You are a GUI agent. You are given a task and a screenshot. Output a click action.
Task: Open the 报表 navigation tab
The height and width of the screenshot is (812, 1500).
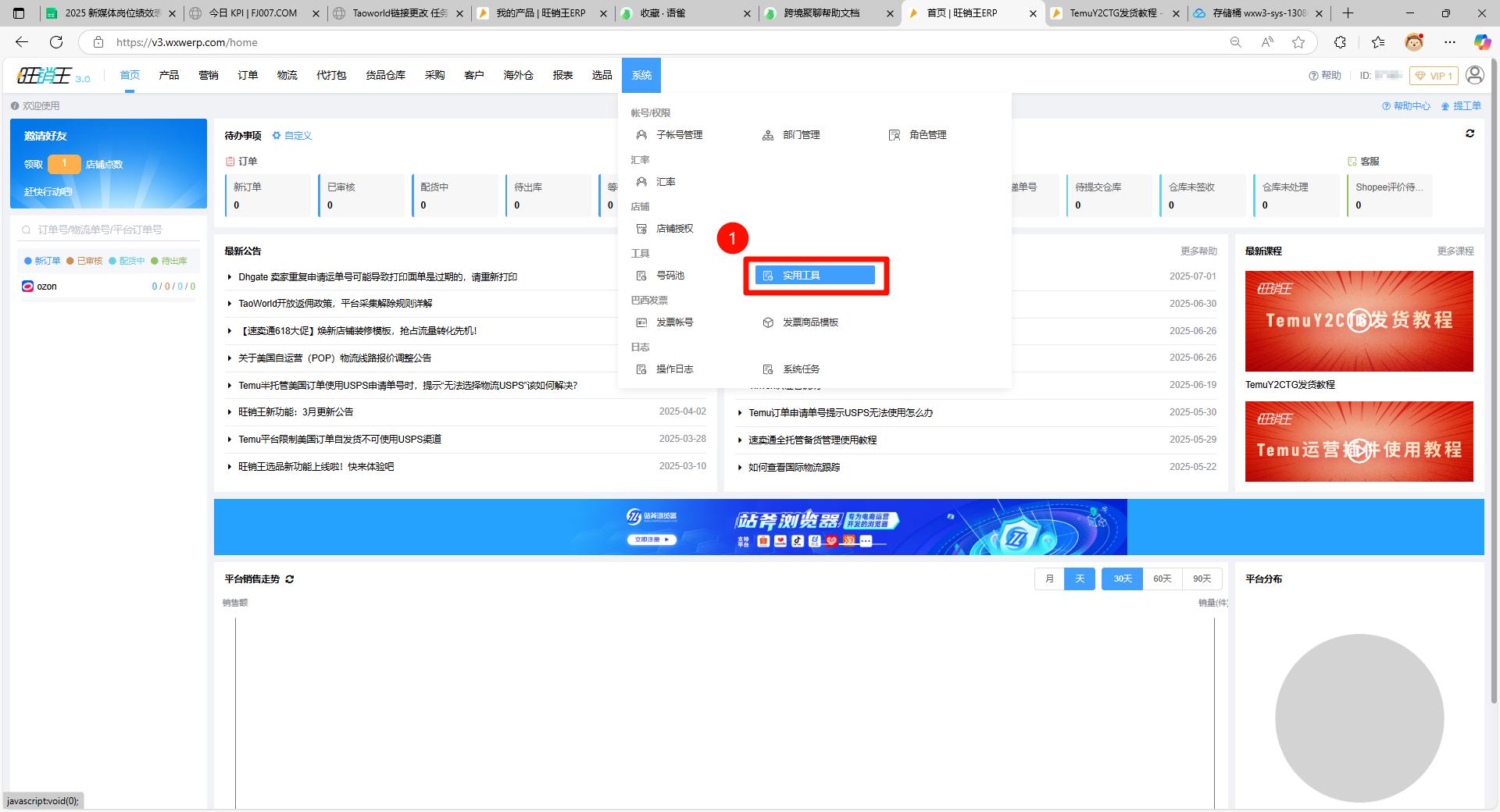[x=562, y=75]
